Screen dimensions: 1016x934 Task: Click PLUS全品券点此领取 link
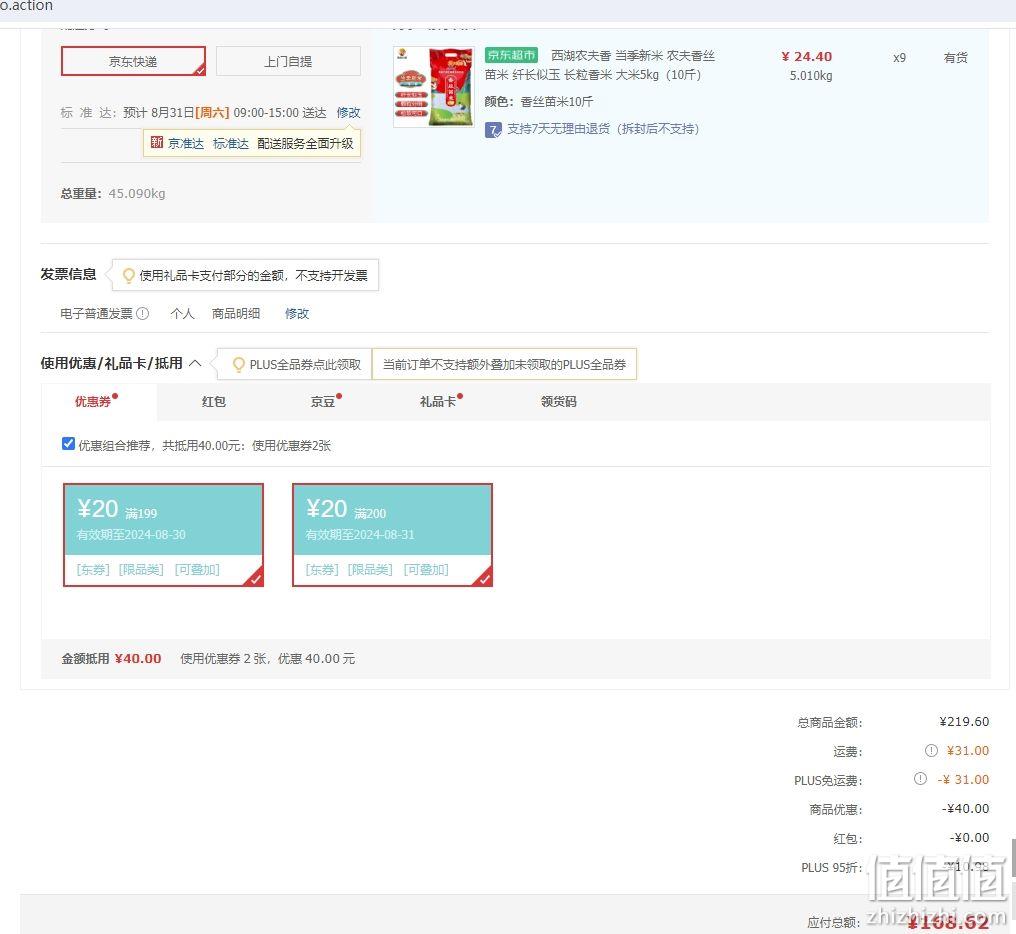[x=305, y=364]
